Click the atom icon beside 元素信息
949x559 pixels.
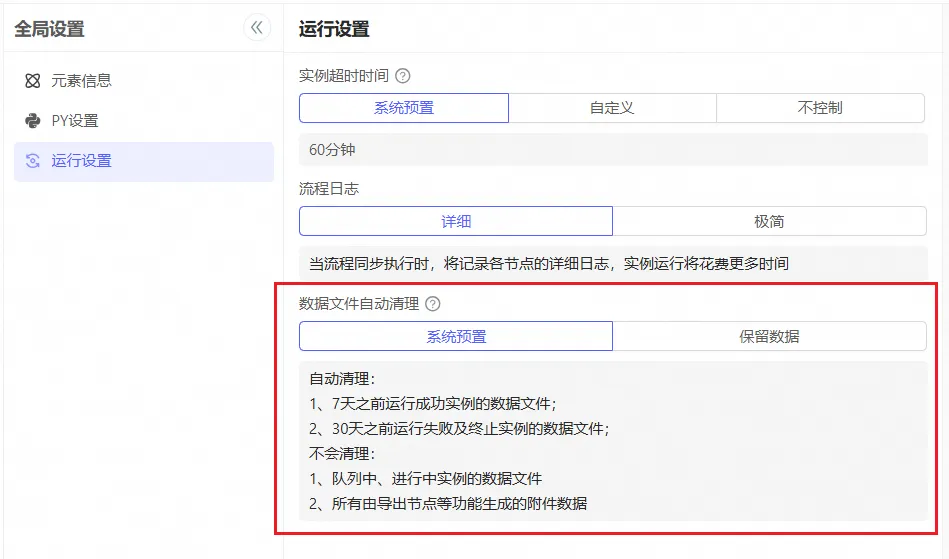33,81
